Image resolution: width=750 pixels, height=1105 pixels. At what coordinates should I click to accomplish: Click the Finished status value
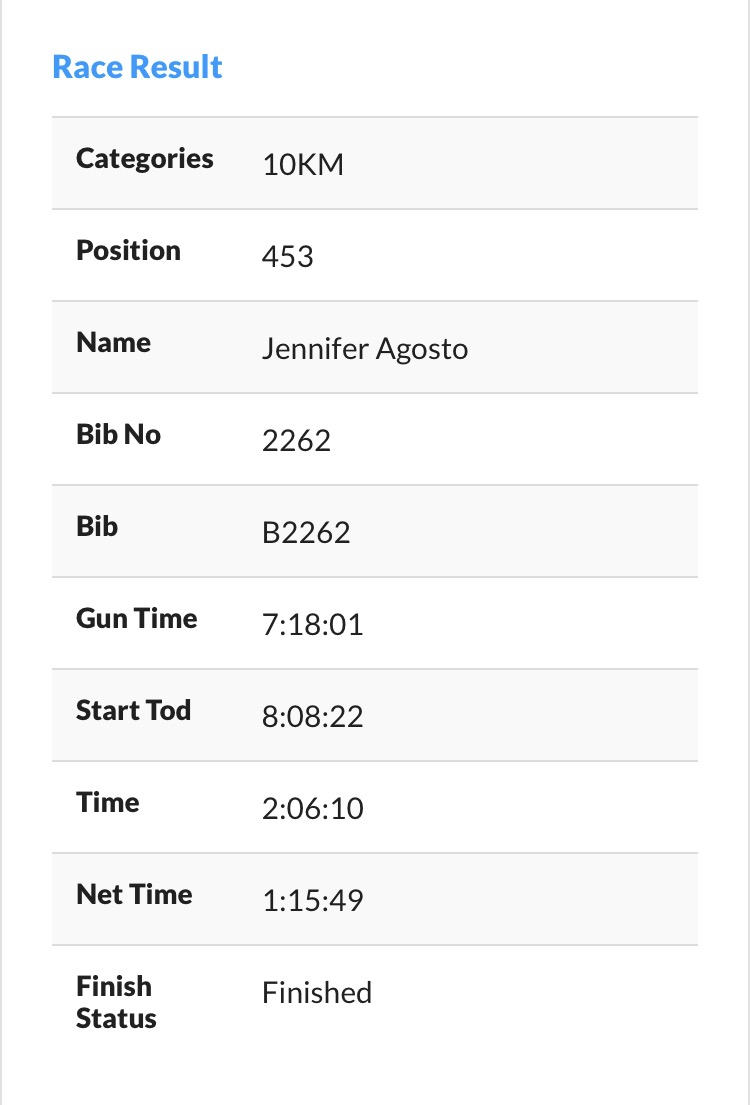pyautogui.click(x=317, y=993)
